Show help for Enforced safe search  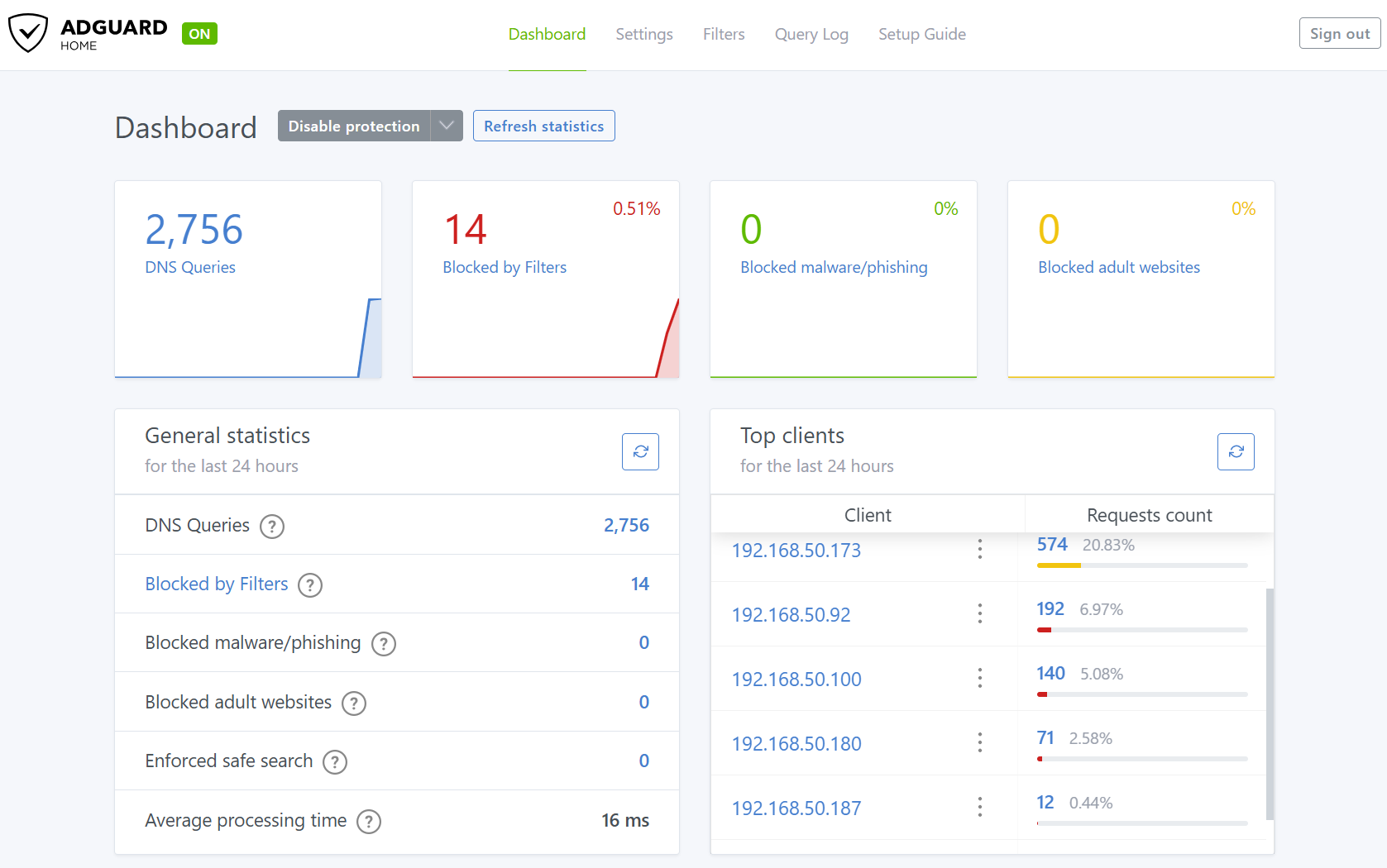point(335,762)
